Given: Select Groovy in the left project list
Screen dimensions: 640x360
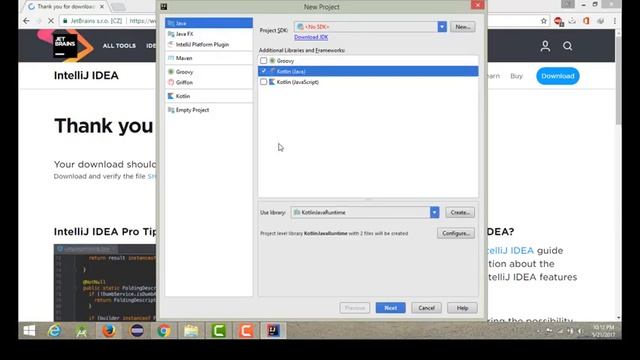Looking at the screenshot, I should 209,72.
